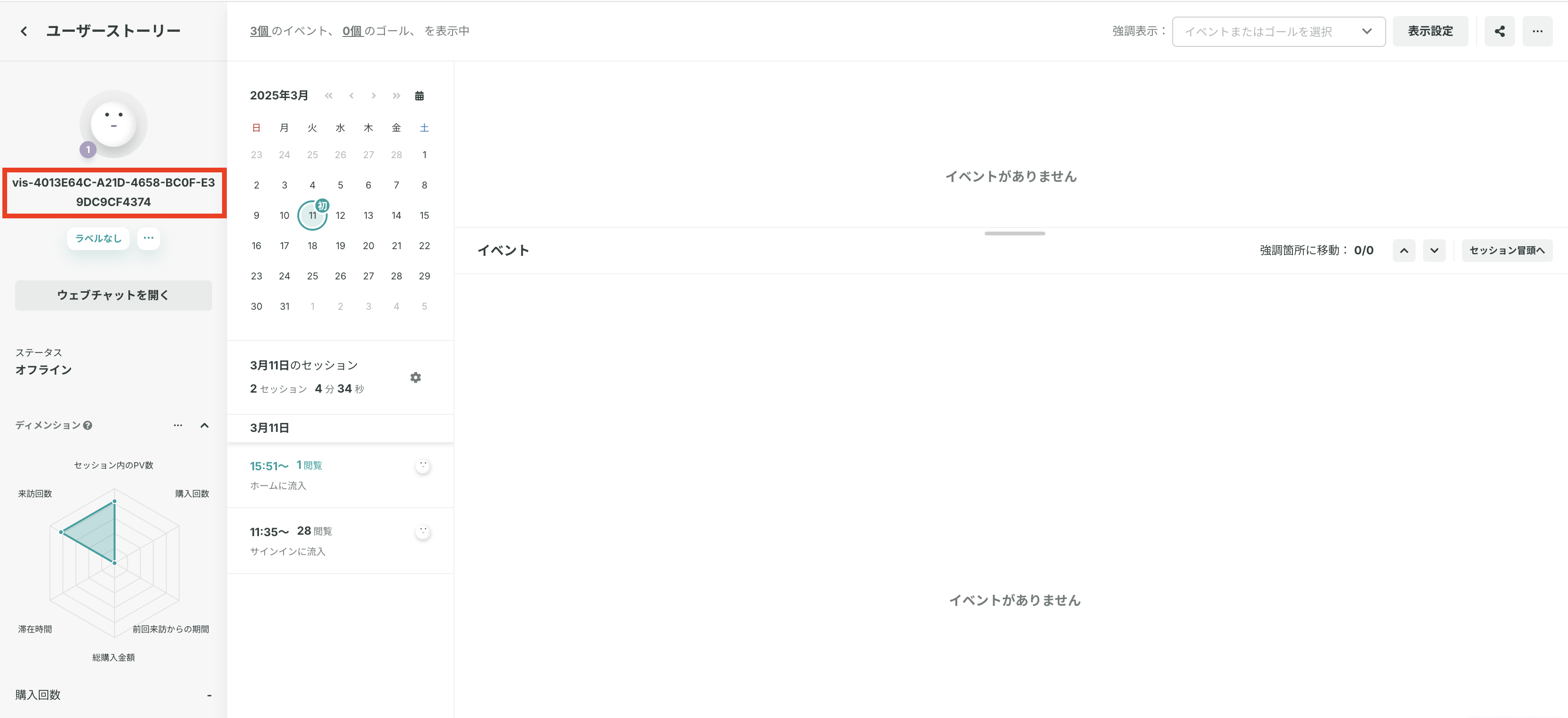Click the ウェブチャットを開く button
The width and height of the screenshot is (1568, 718).
click(x=113, y=296)
